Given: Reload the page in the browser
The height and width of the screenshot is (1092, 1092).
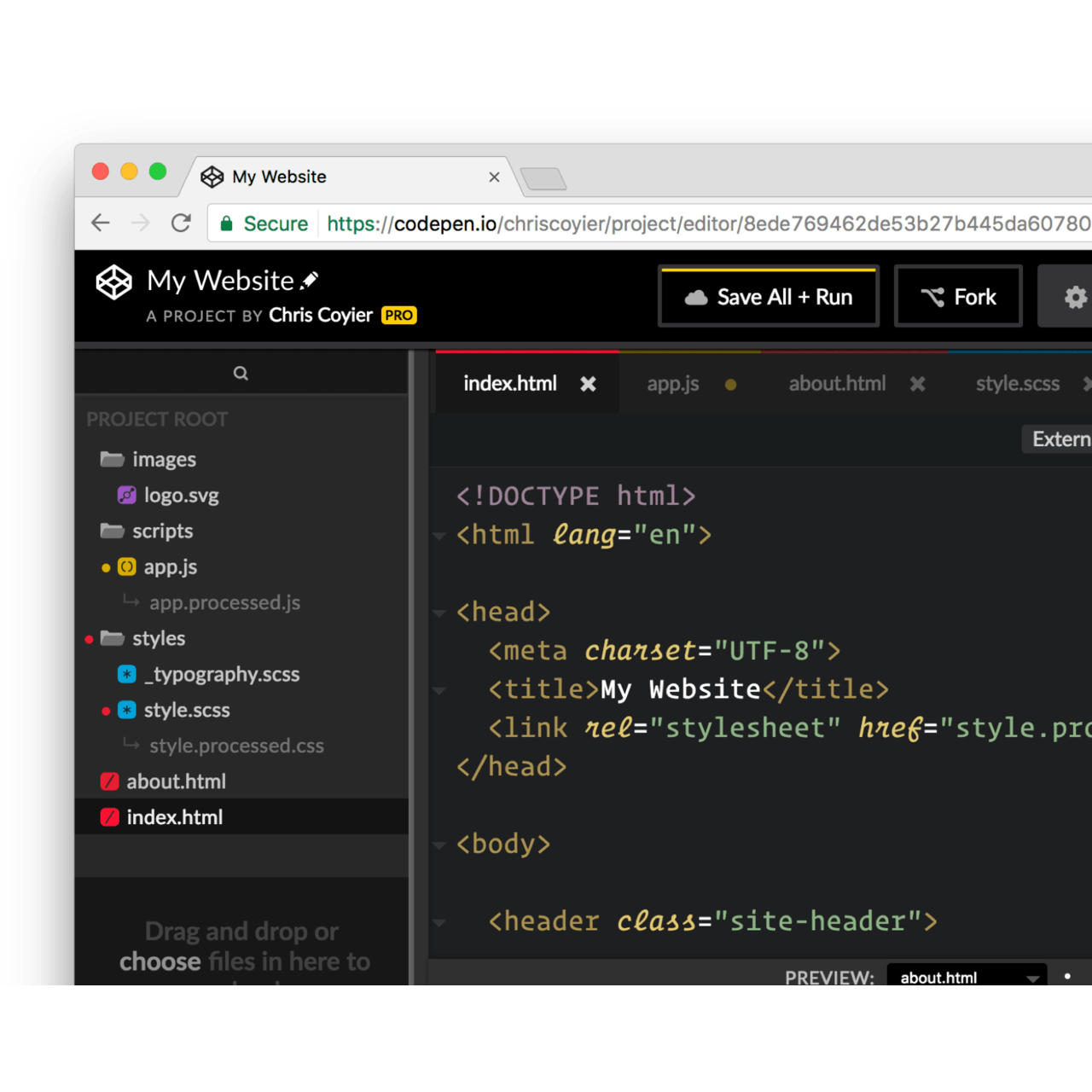Looking at the screenshot, I should click(181, 224).
